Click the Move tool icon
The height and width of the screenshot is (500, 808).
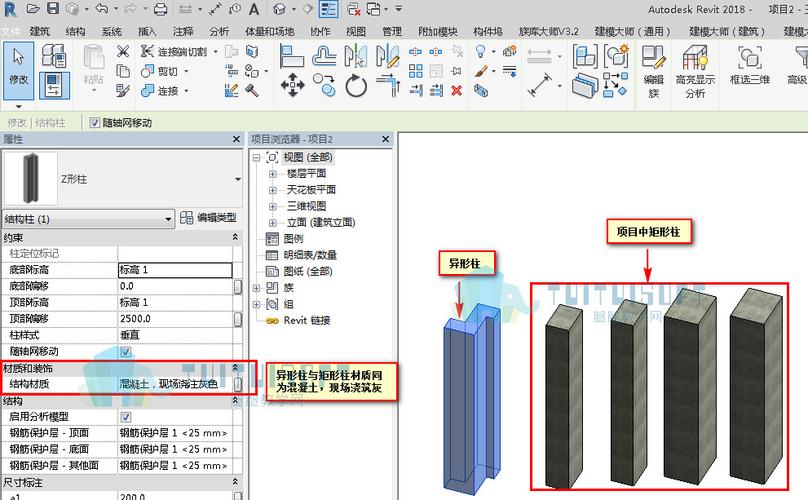[x=292, y=86]
